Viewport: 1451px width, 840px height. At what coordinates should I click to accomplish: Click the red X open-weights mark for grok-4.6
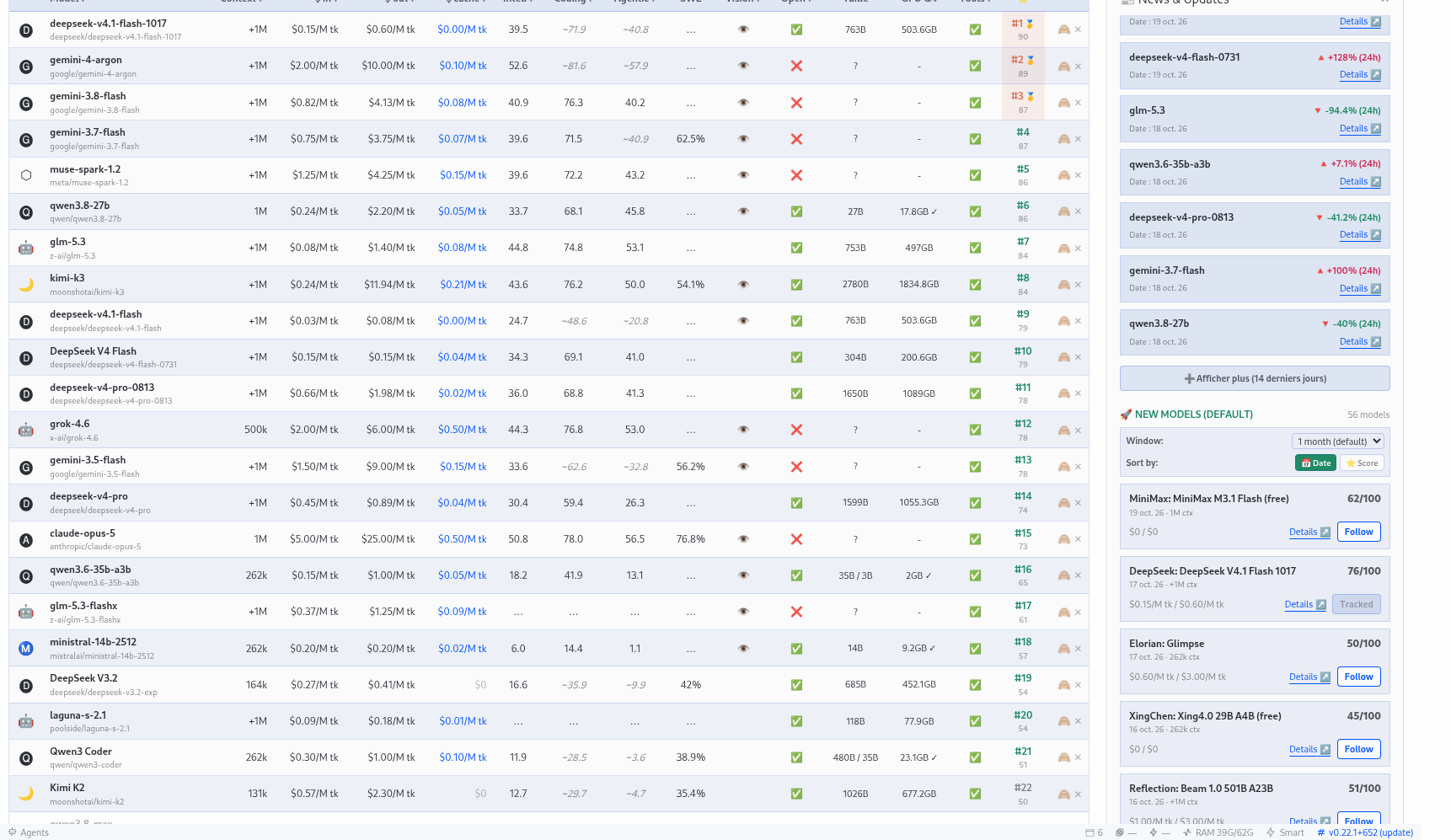click(796, 430)
